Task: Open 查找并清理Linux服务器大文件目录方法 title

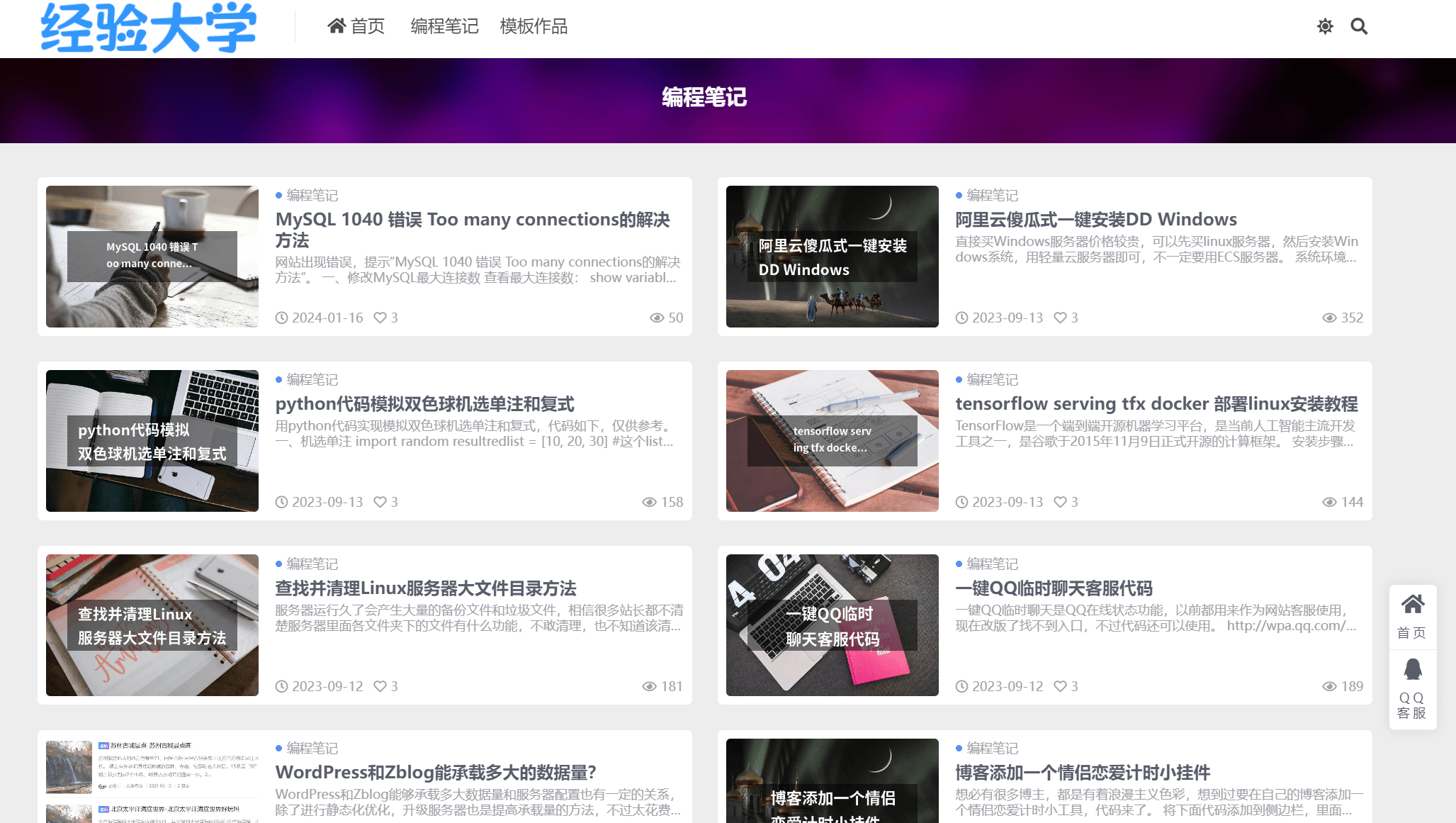Action: click(x=425, y=588)
